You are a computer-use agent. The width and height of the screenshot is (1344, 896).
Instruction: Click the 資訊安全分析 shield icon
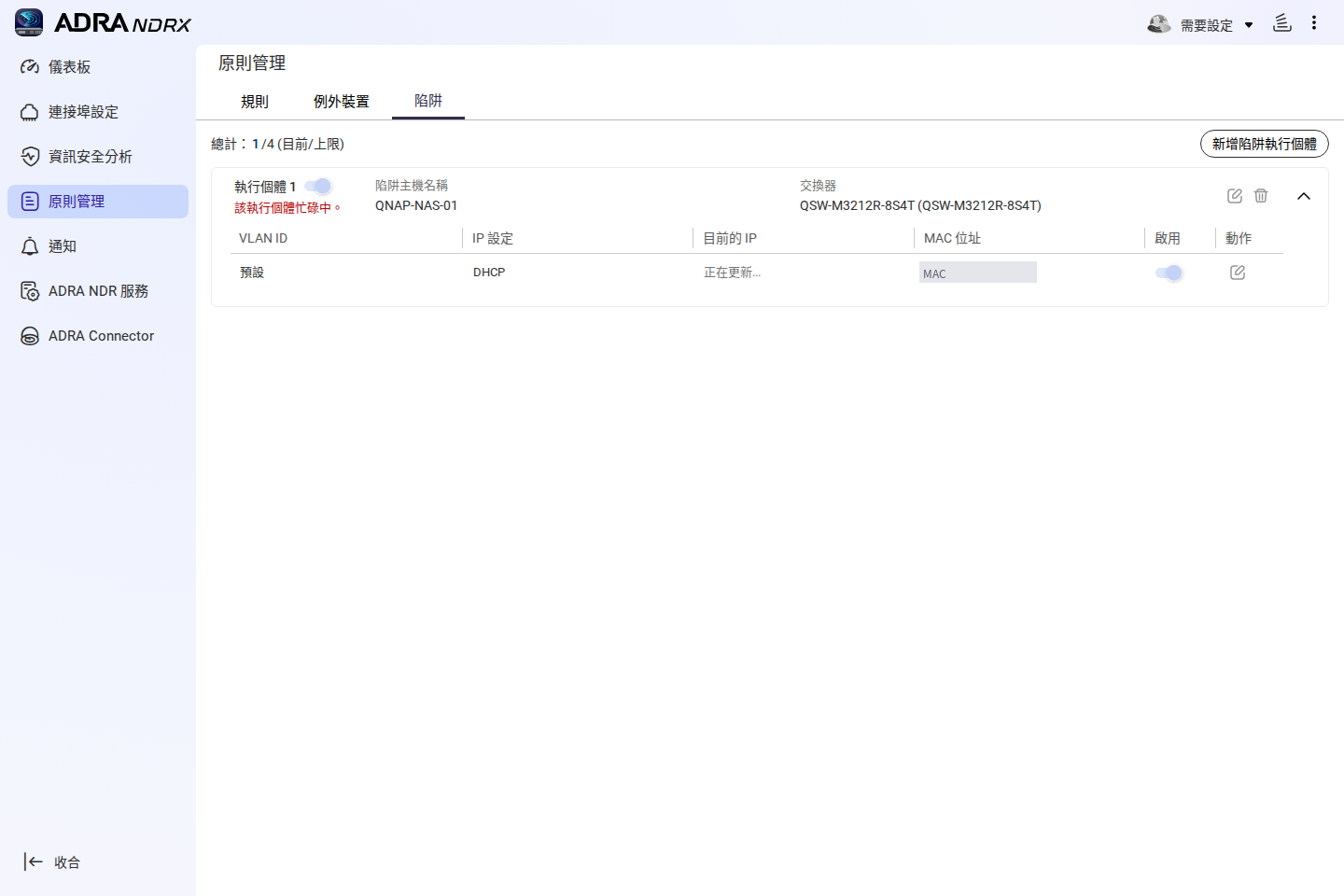(30, 157)
